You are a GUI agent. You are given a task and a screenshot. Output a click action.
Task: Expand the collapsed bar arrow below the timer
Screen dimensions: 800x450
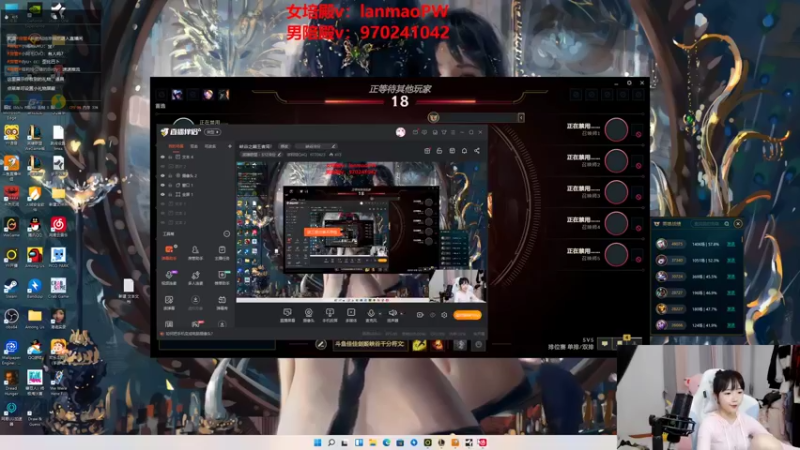(521, 118)
